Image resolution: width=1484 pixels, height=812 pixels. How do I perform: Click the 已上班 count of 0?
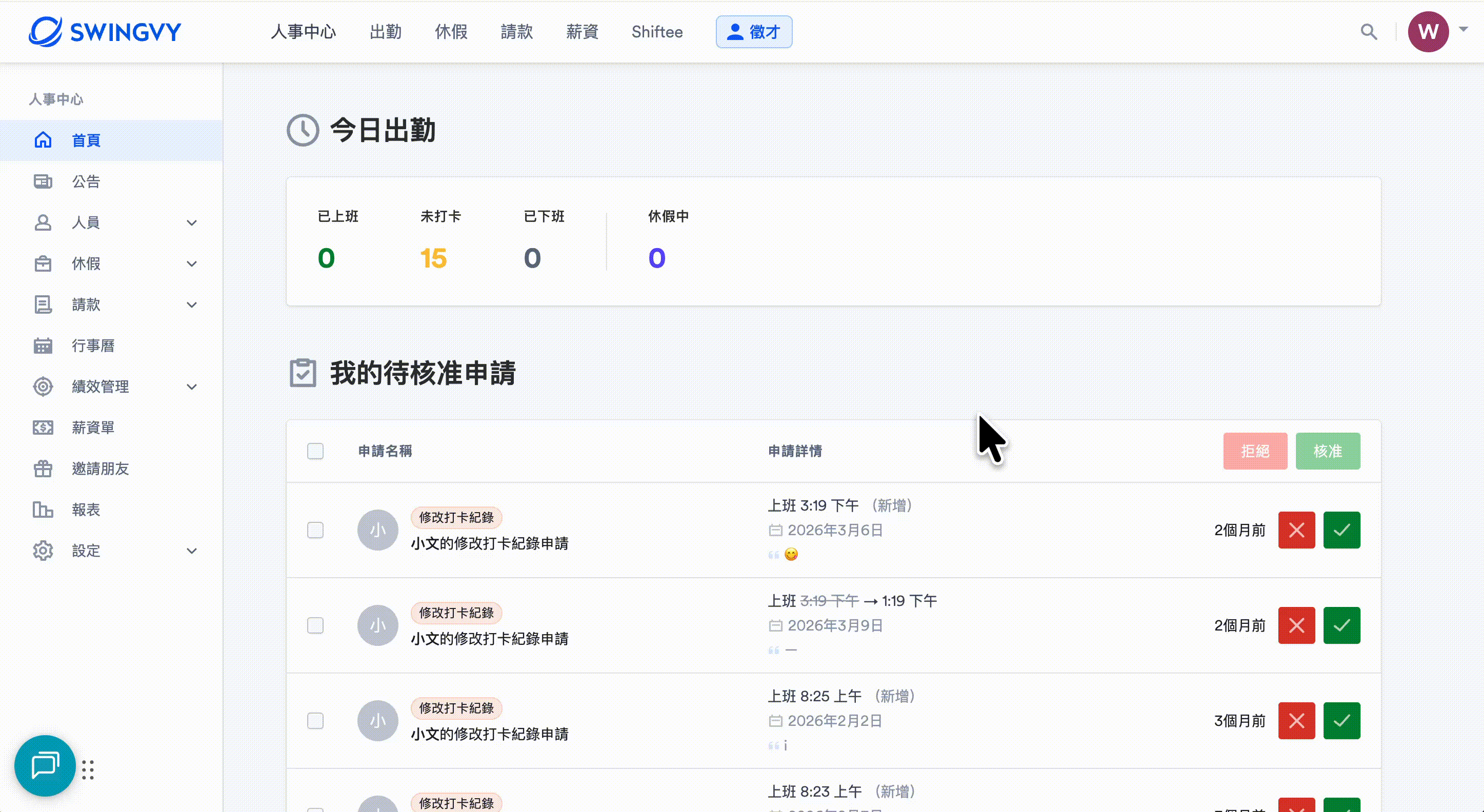326,257
